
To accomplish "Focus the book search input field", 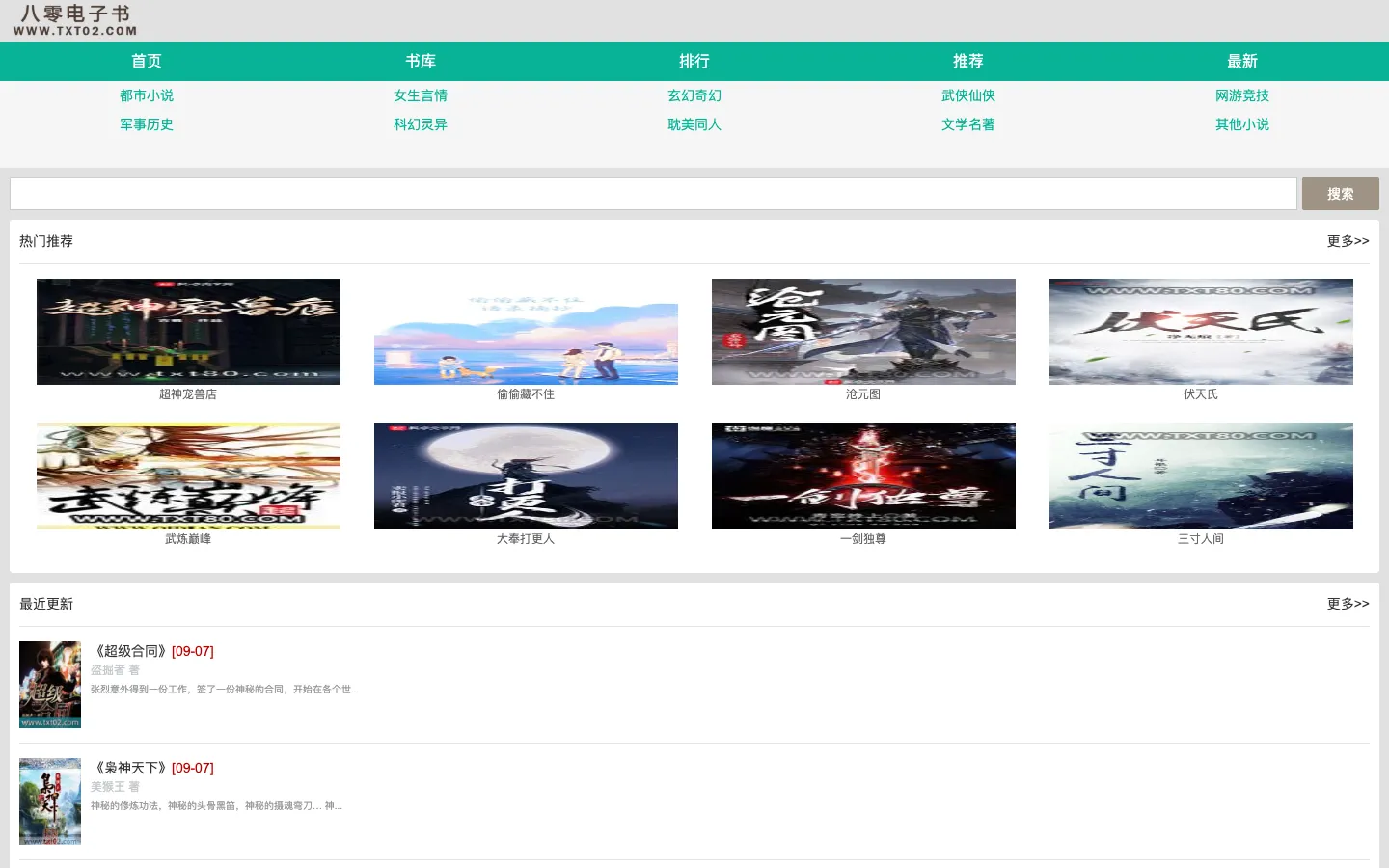I will (653, 194).
